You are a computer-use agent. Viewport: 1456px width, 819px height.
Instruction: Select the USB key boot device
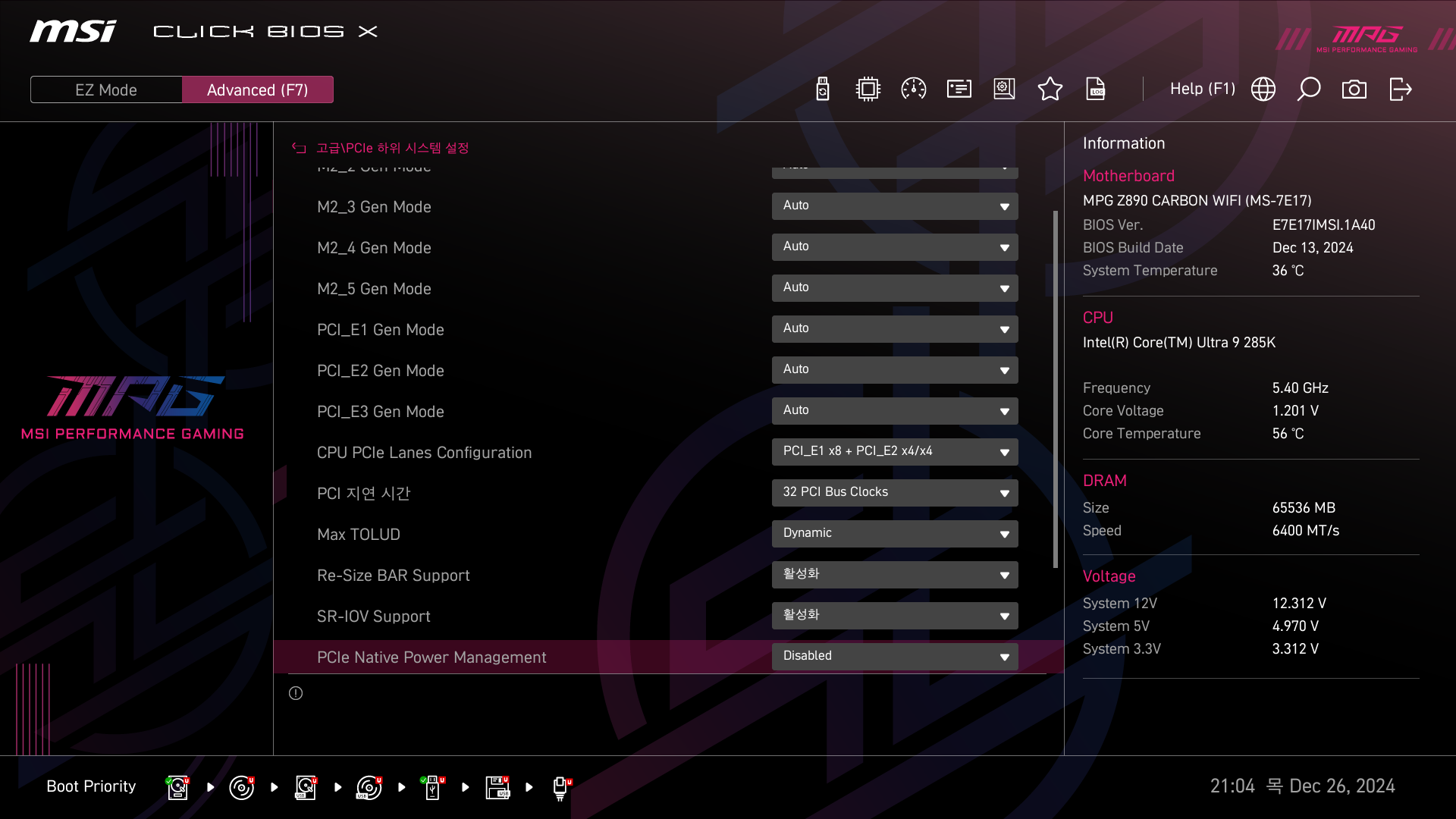coord(433,787)
